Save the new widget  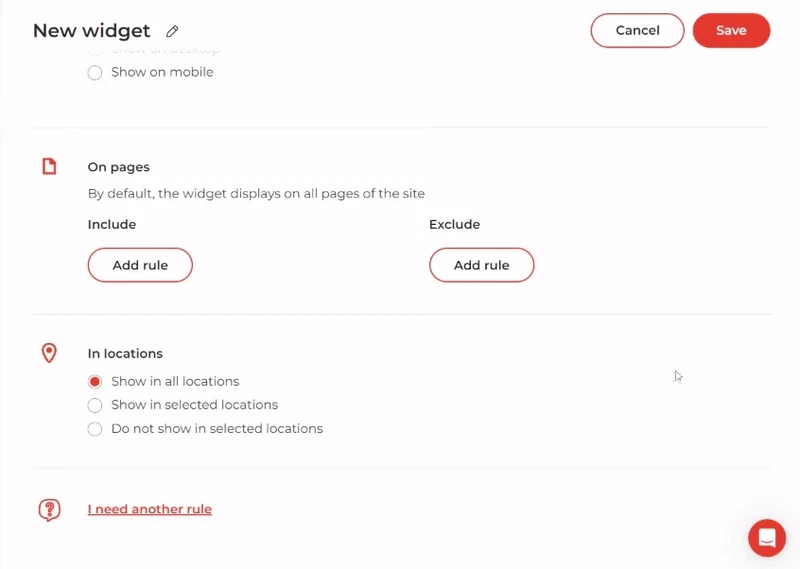click(731, 31)
